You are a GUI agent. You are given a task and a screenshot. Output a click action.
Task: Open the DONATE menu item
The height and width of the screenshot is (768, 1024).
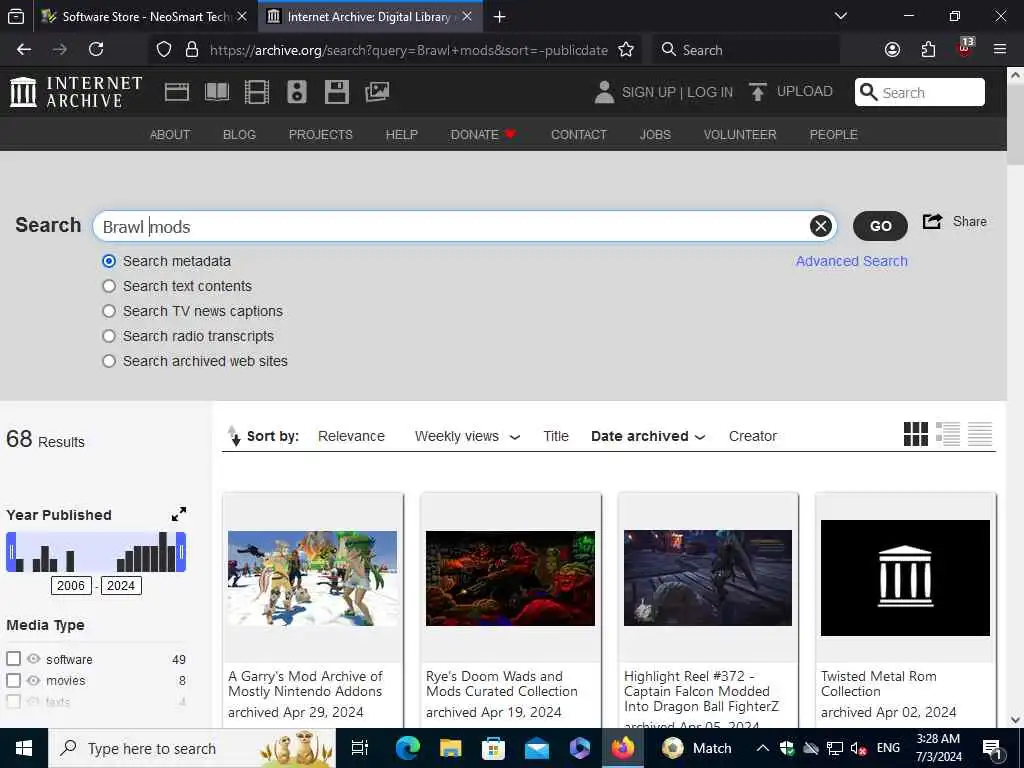pos(483,135)
